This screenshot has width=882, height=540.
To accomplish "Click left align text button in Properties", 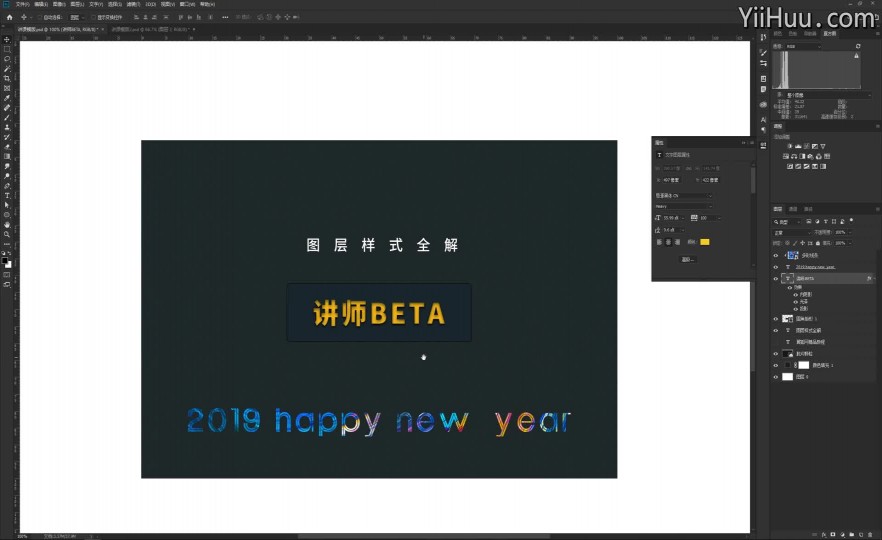I will pos(659,242).
